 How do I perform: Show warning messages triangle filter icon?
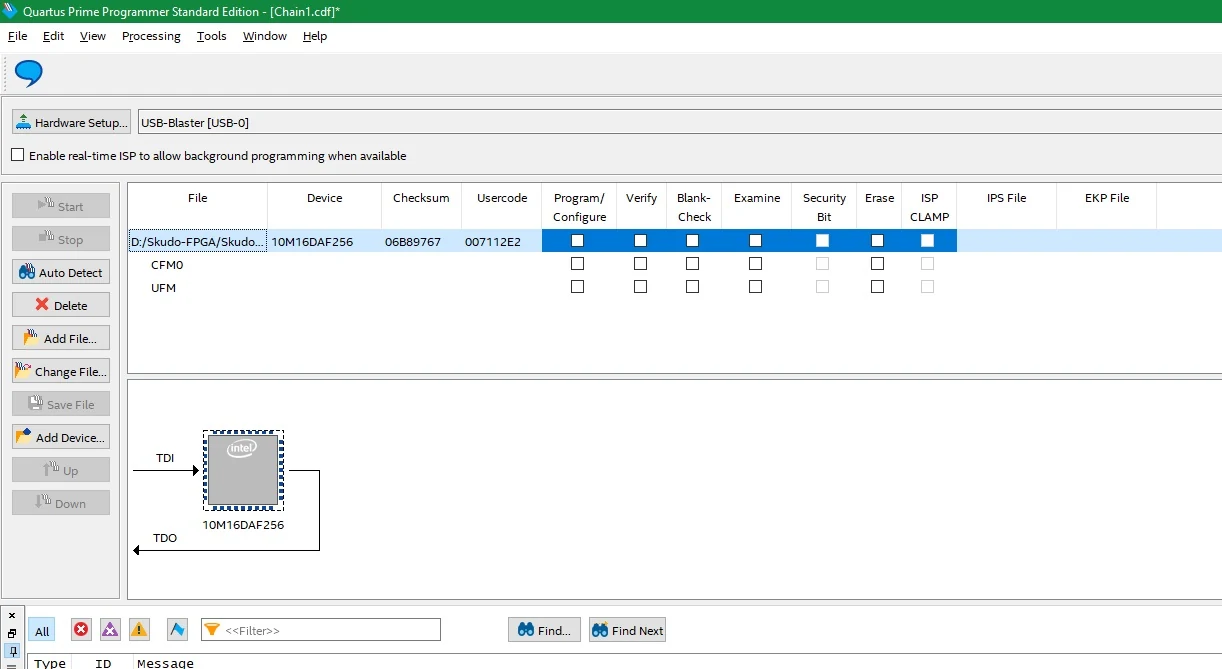(139, 629)
